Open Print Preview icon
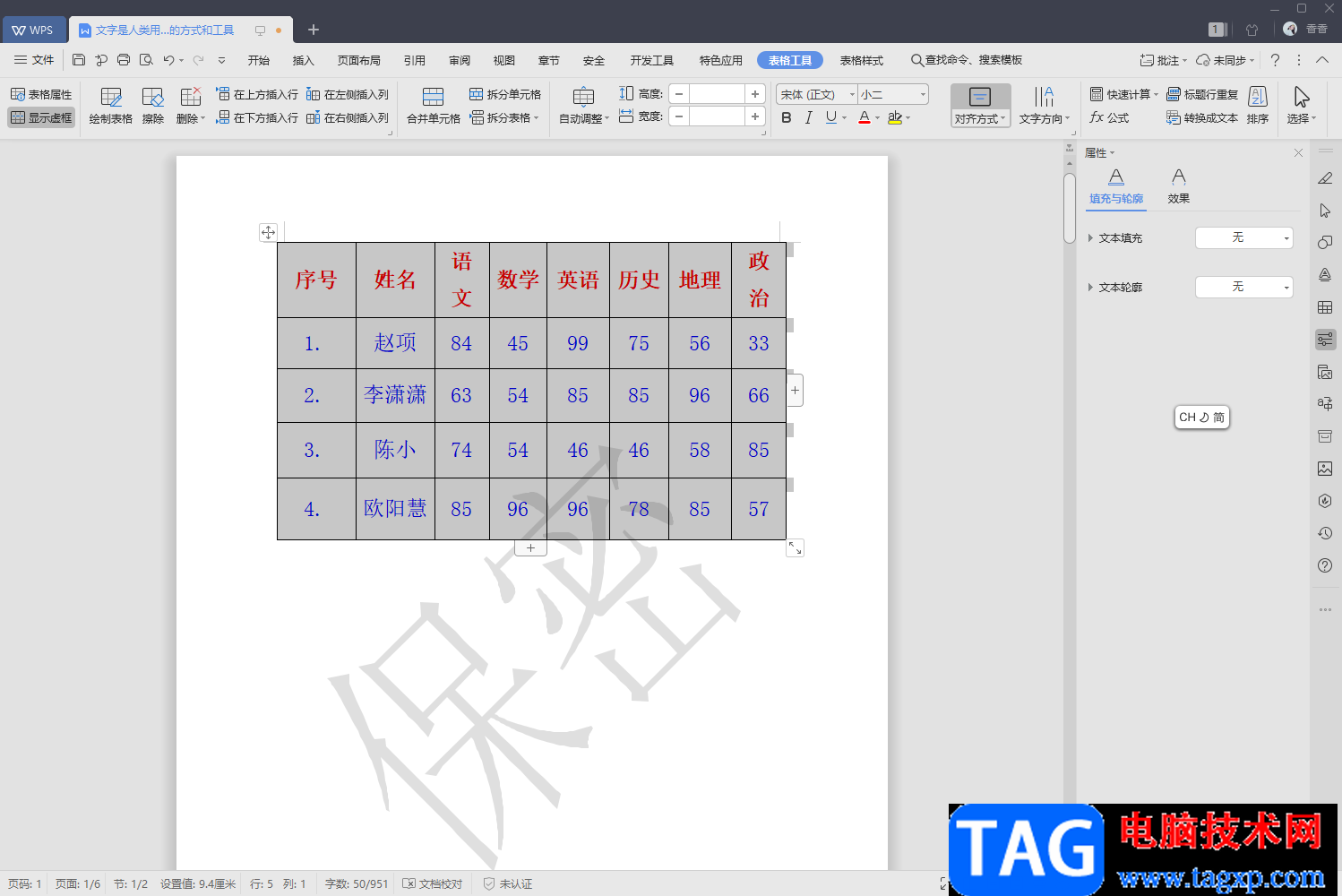The width and height of the screenshot is (1342, 896). pos(146,60)
